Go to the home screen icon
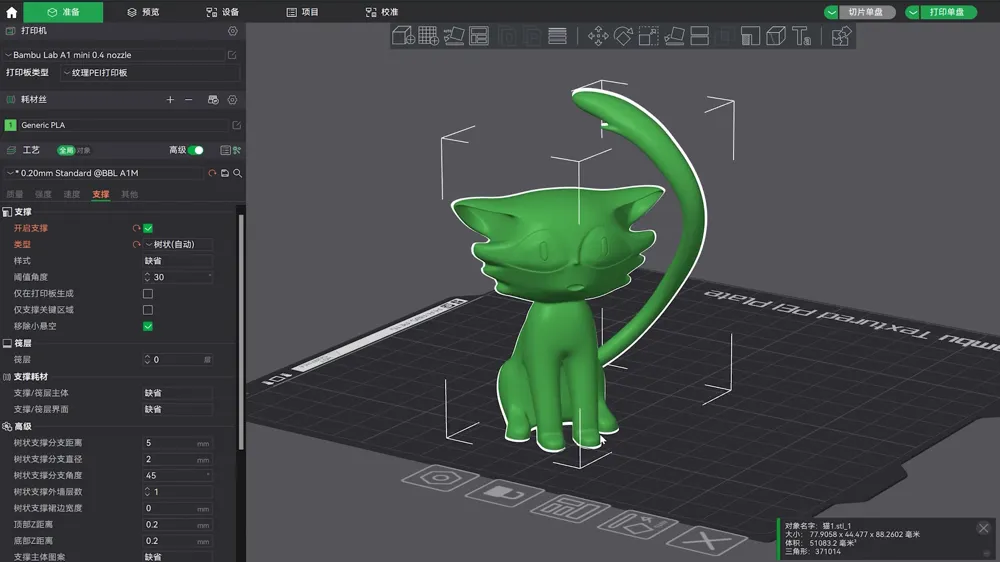Screen dimensions: 1000x562 coord(11,12)
